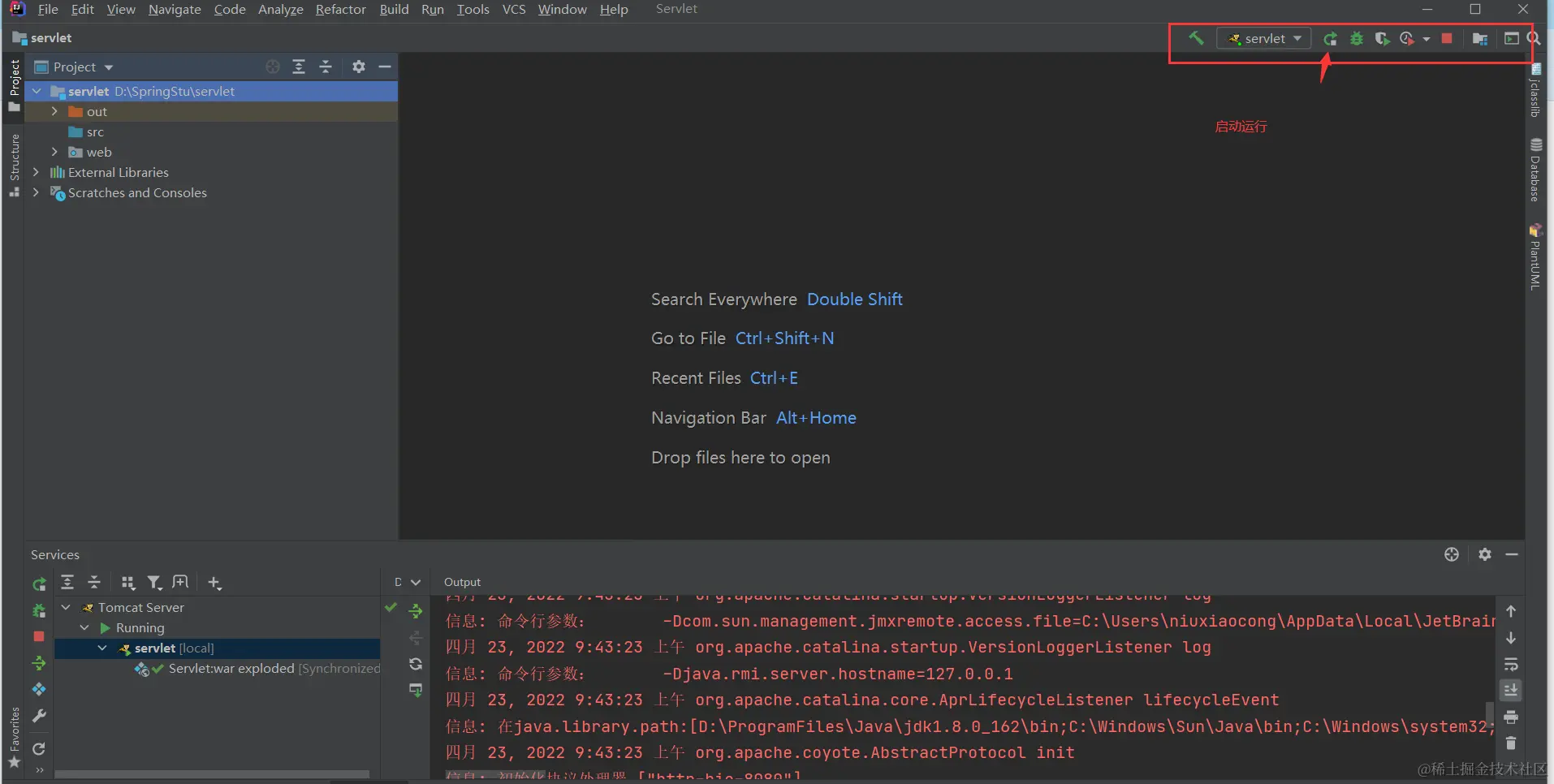Image resolution: width=1554 pixels, height=784 pixels.
Task: Expand External Libraries node
Action: coord(36,172)
